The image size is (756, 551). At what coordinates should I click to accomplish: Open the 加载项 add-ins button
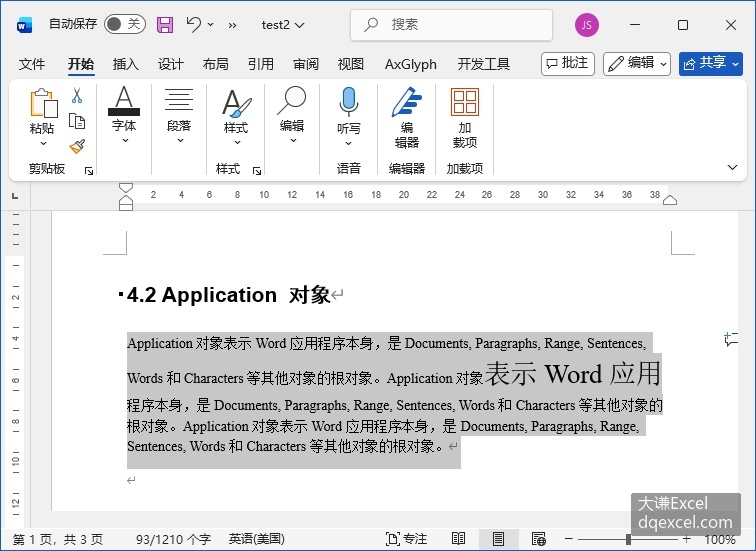[x=465, y=118]
